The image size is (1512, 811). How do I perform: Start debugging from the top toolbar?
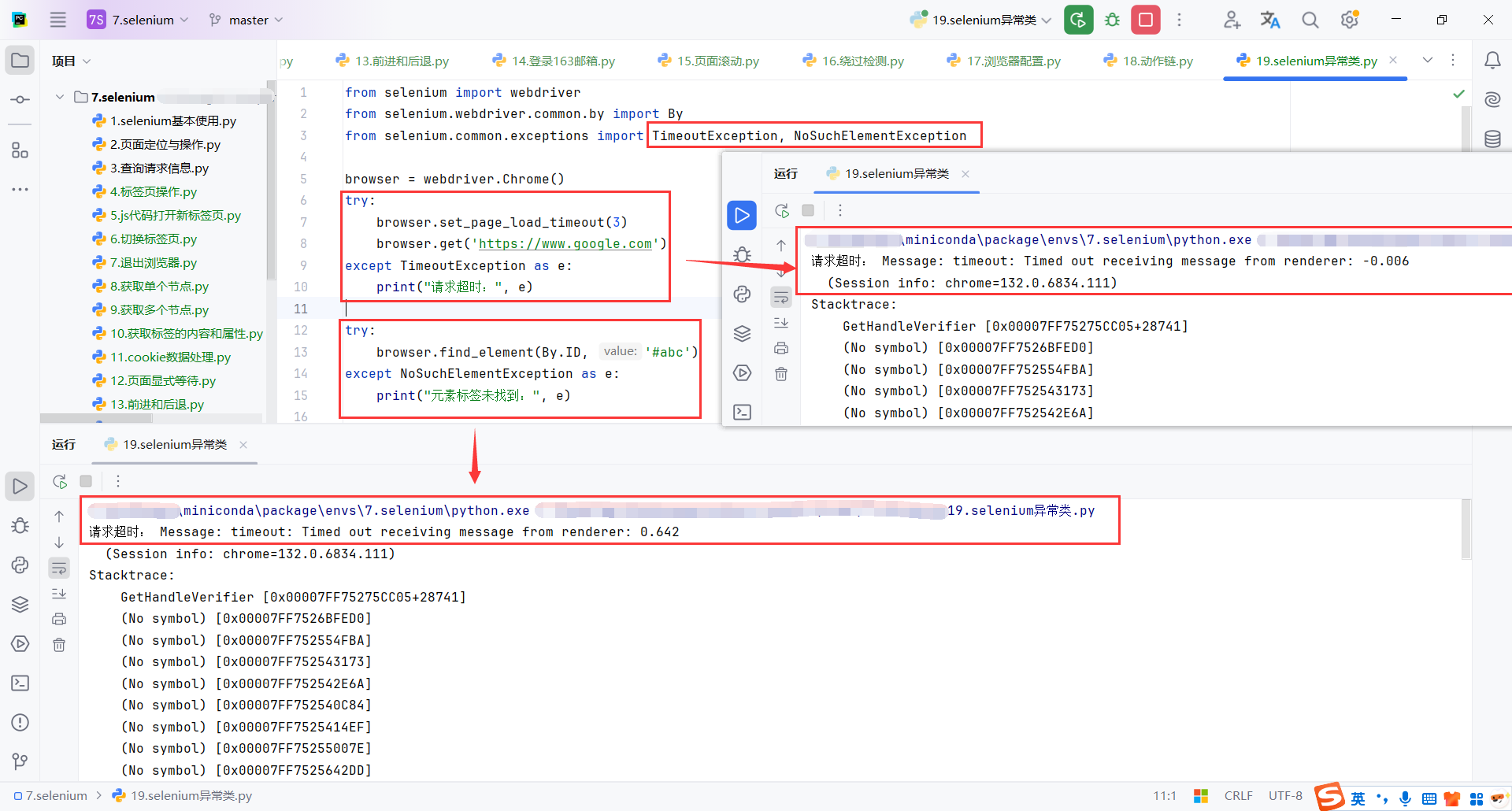click(1112, 20)
